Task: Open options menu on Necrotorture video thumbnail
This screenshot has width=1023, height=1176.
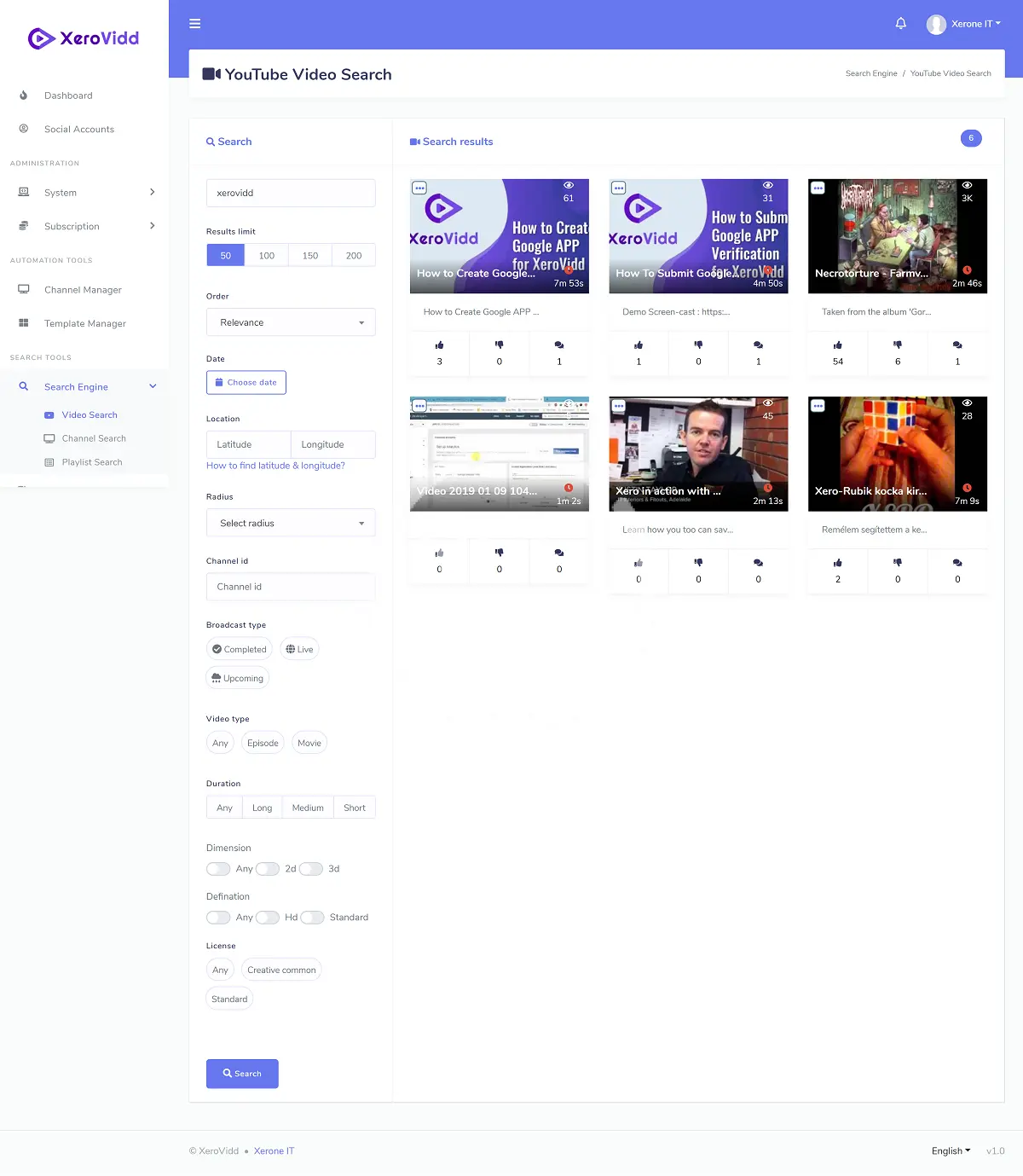Action: click(x=818, y=188)
